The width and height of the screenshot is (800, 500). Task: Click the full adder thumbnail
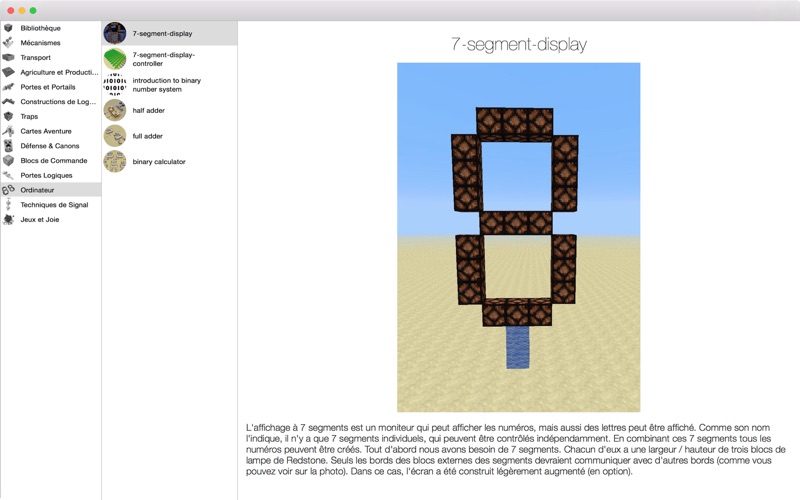115,136
